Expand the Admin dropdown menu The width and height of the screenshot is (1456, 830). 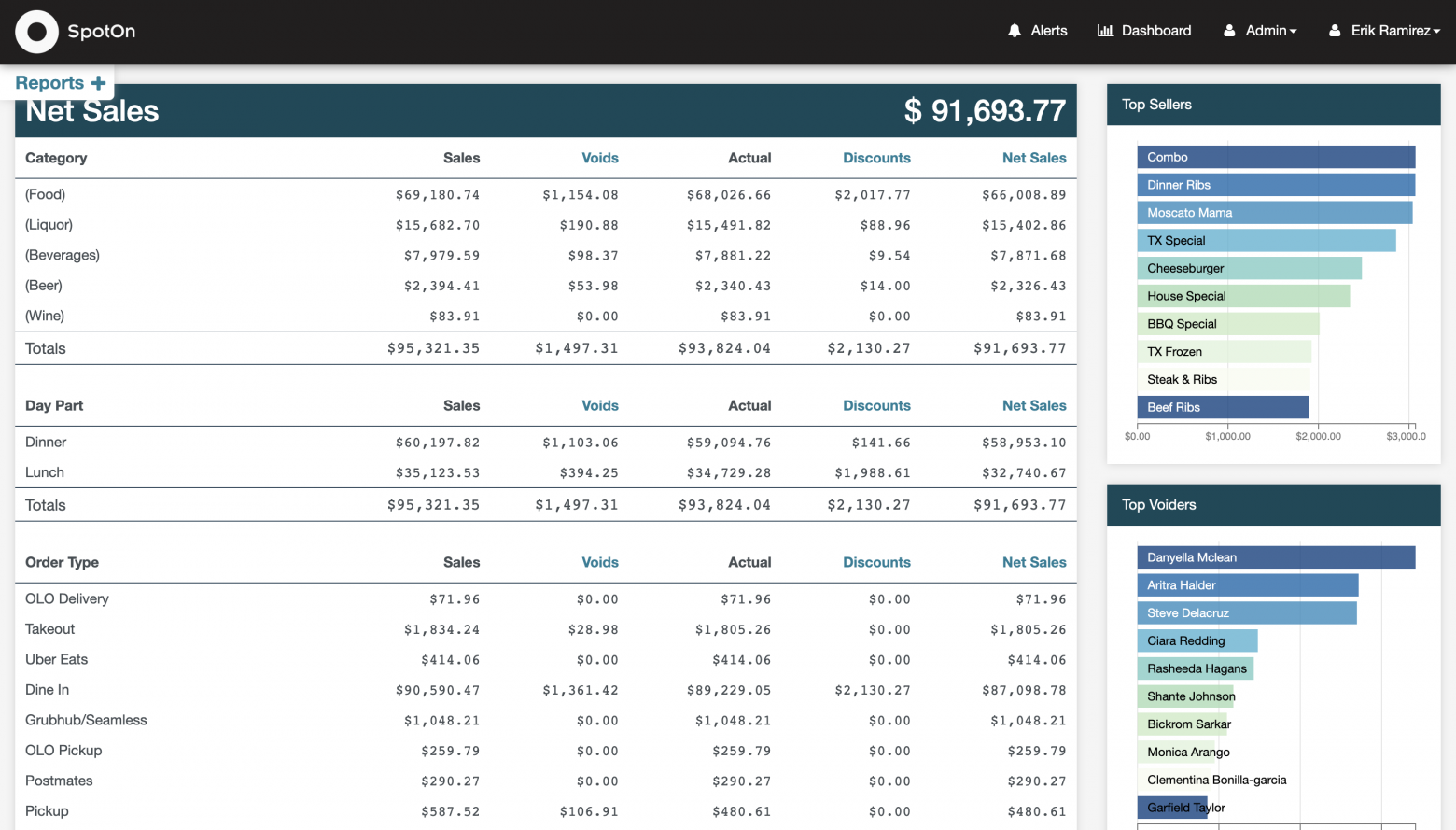1270,31
